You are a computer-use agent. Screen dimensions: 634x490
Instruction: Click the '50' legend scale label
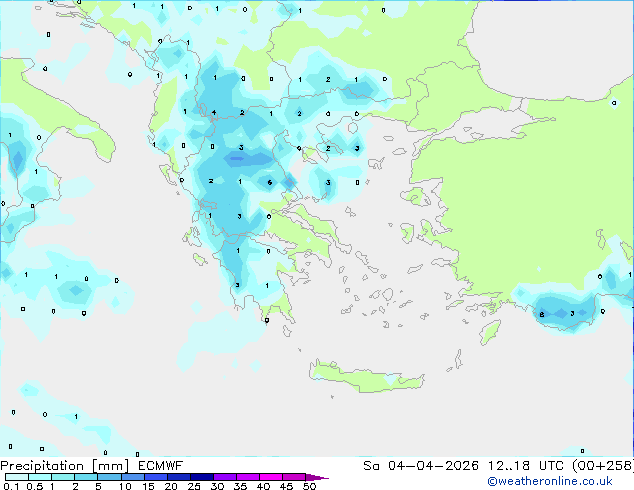pos(310,486)
